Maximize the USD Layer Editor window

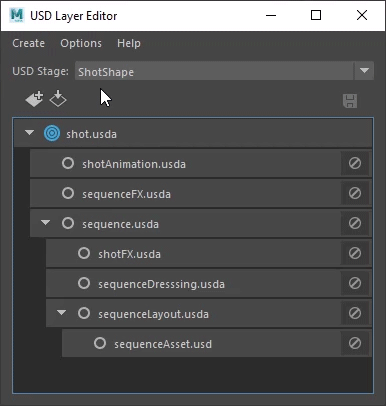[x=316, y=15]
